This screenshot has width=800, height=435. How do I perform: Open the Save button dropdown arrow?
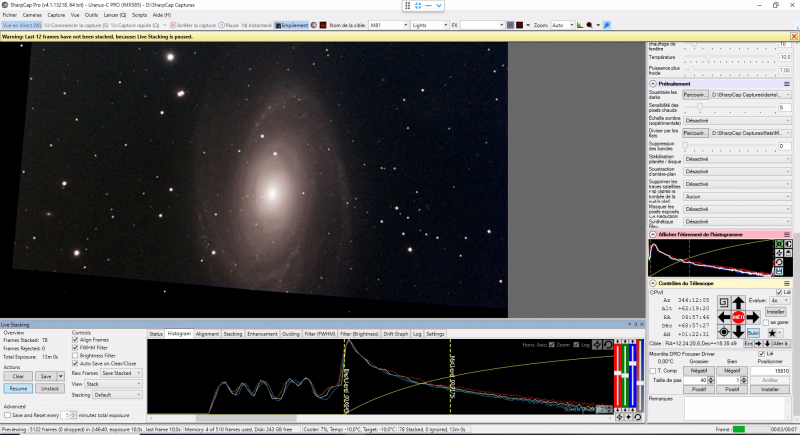(60, 376)
